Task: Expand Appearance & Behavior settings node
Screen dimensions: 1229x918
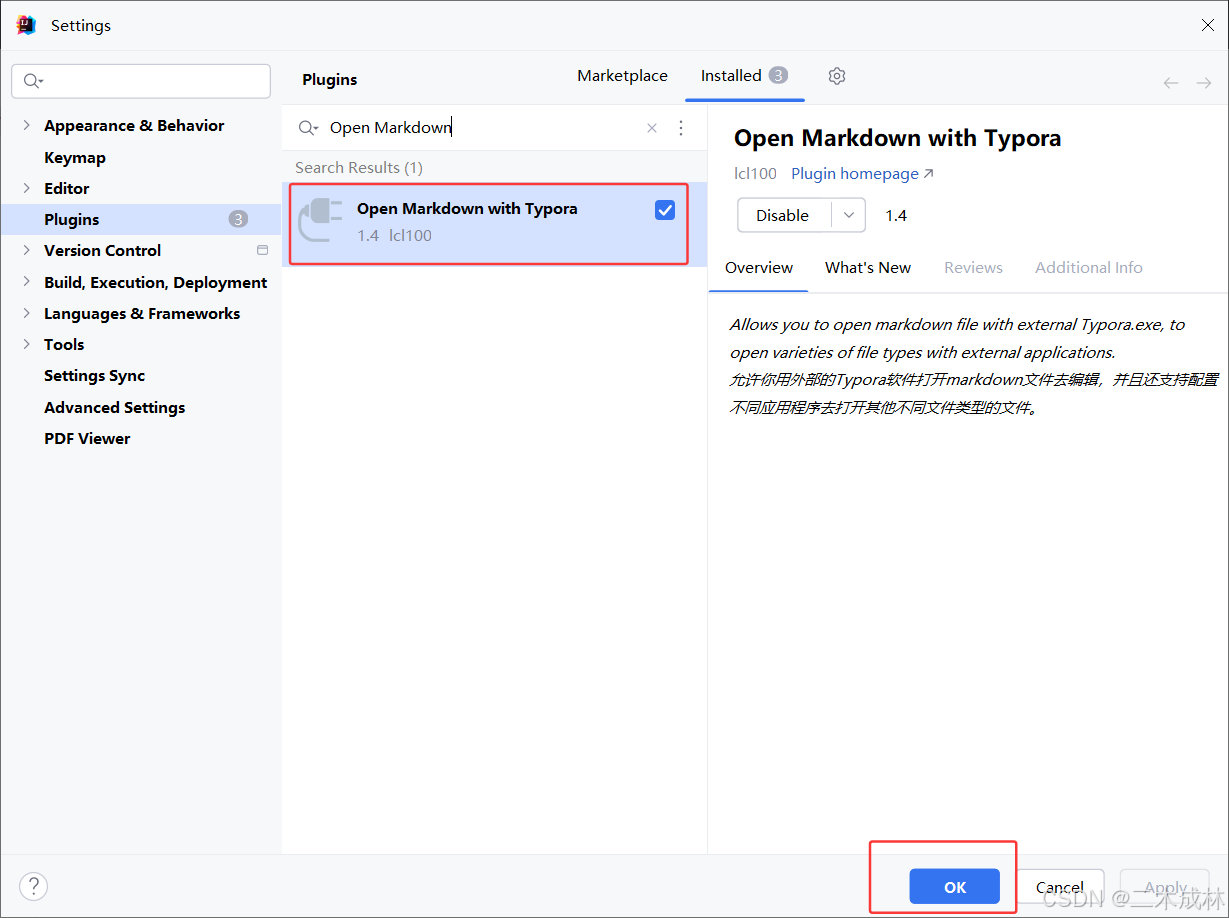Action: click(26, 125)
